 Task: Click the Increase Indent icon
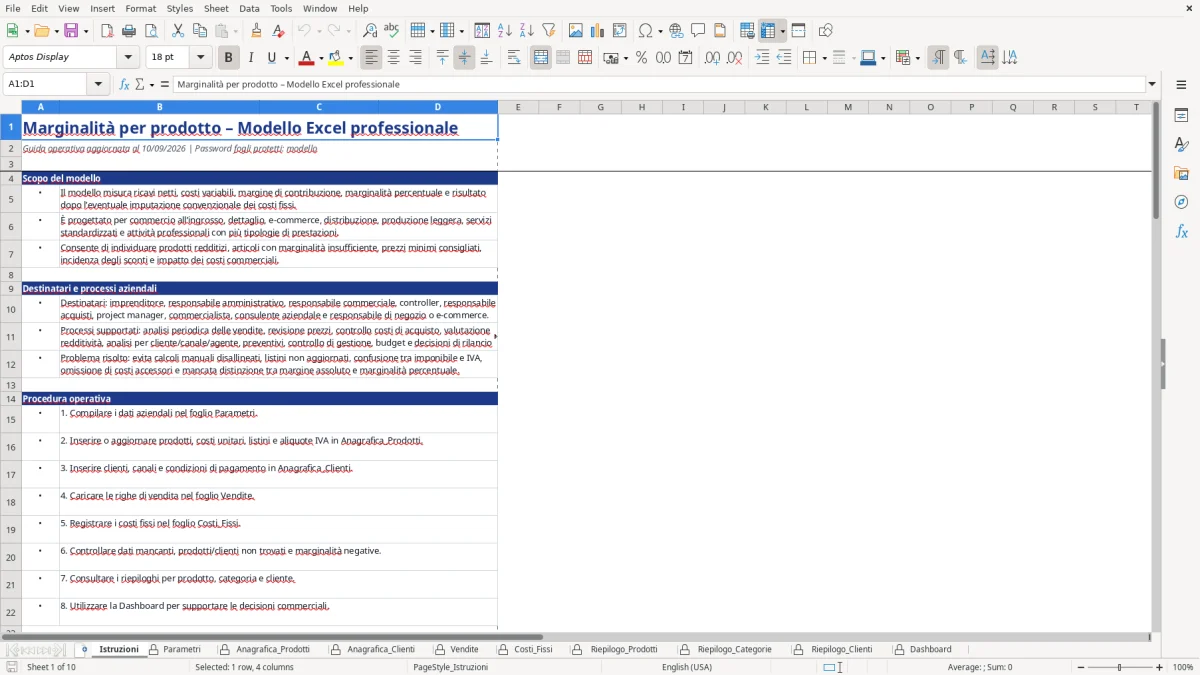762,58
